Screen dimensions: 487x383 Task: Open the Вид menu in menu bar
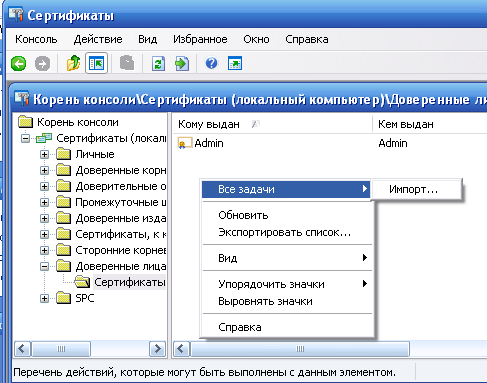tap(147, 39)
